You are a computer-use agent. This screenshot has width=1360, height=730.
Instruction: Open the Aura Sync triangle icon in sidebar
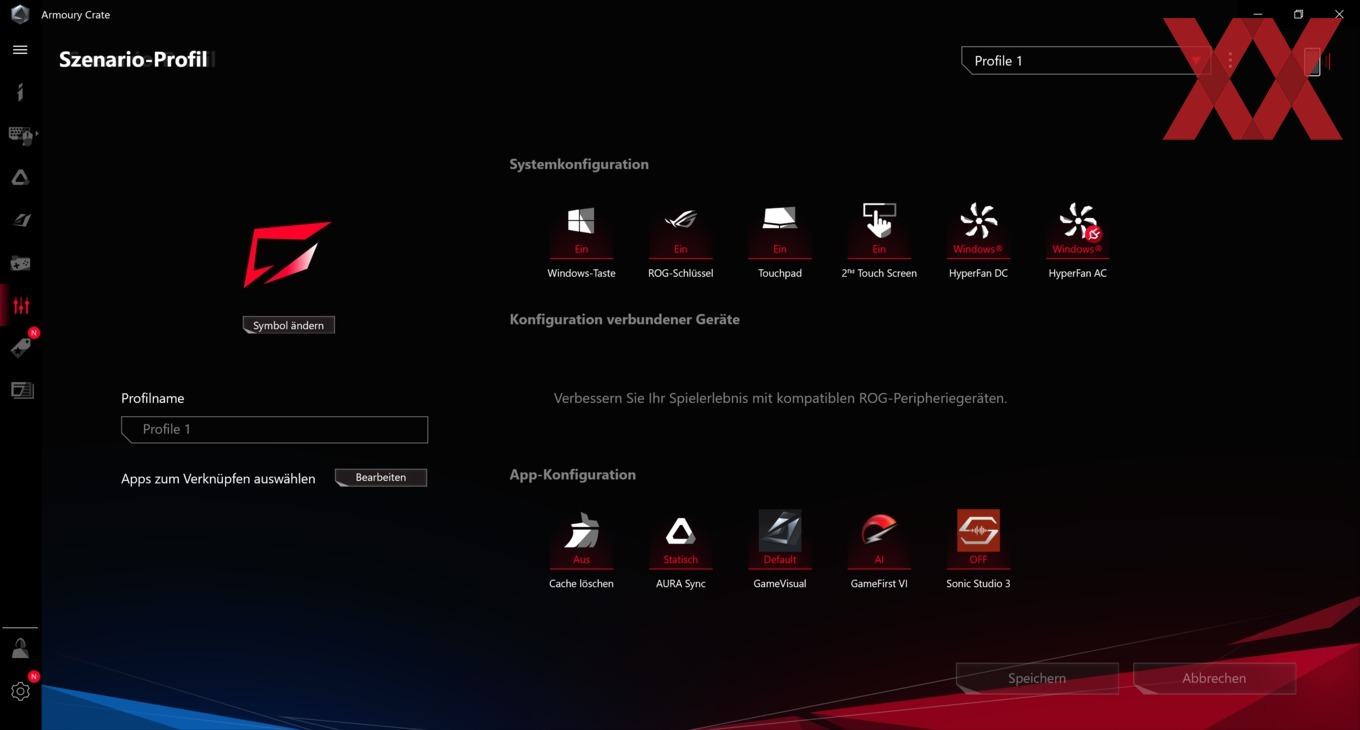pyautogui.click(x=20, y=178)
